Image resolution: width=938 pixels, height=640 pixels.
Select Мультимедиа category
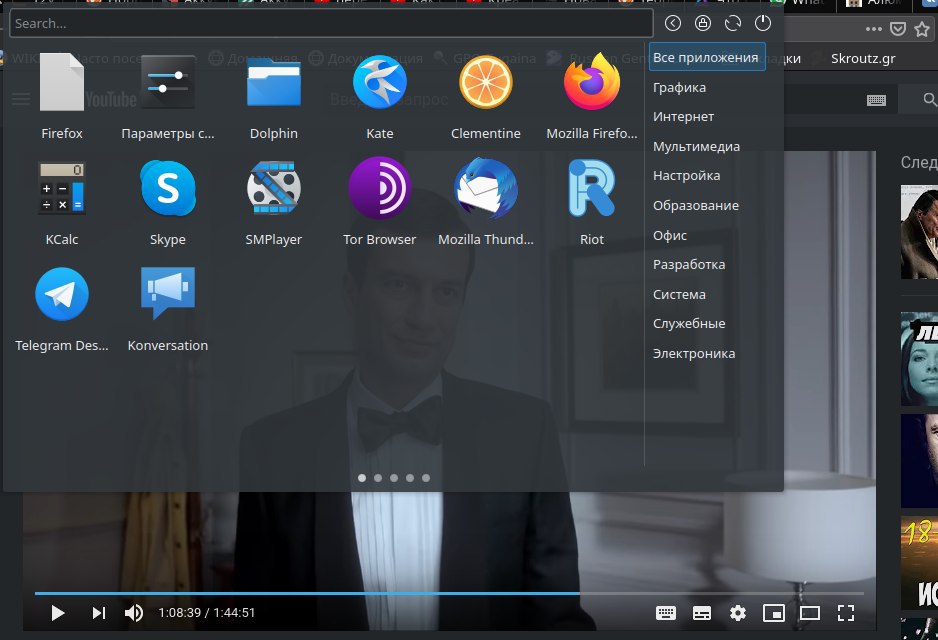(x=696, y=147)
